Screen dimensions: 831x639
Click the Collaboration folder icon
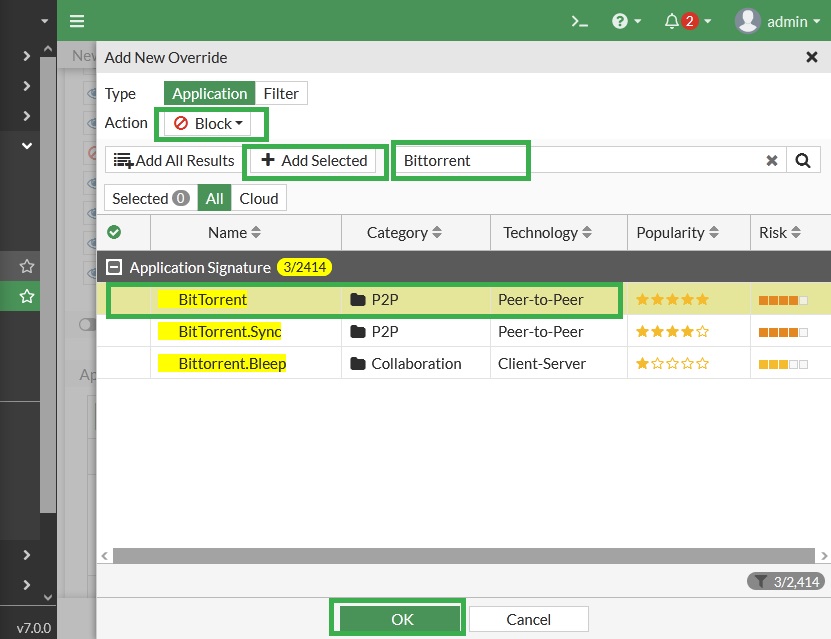[x=358, y=363]
